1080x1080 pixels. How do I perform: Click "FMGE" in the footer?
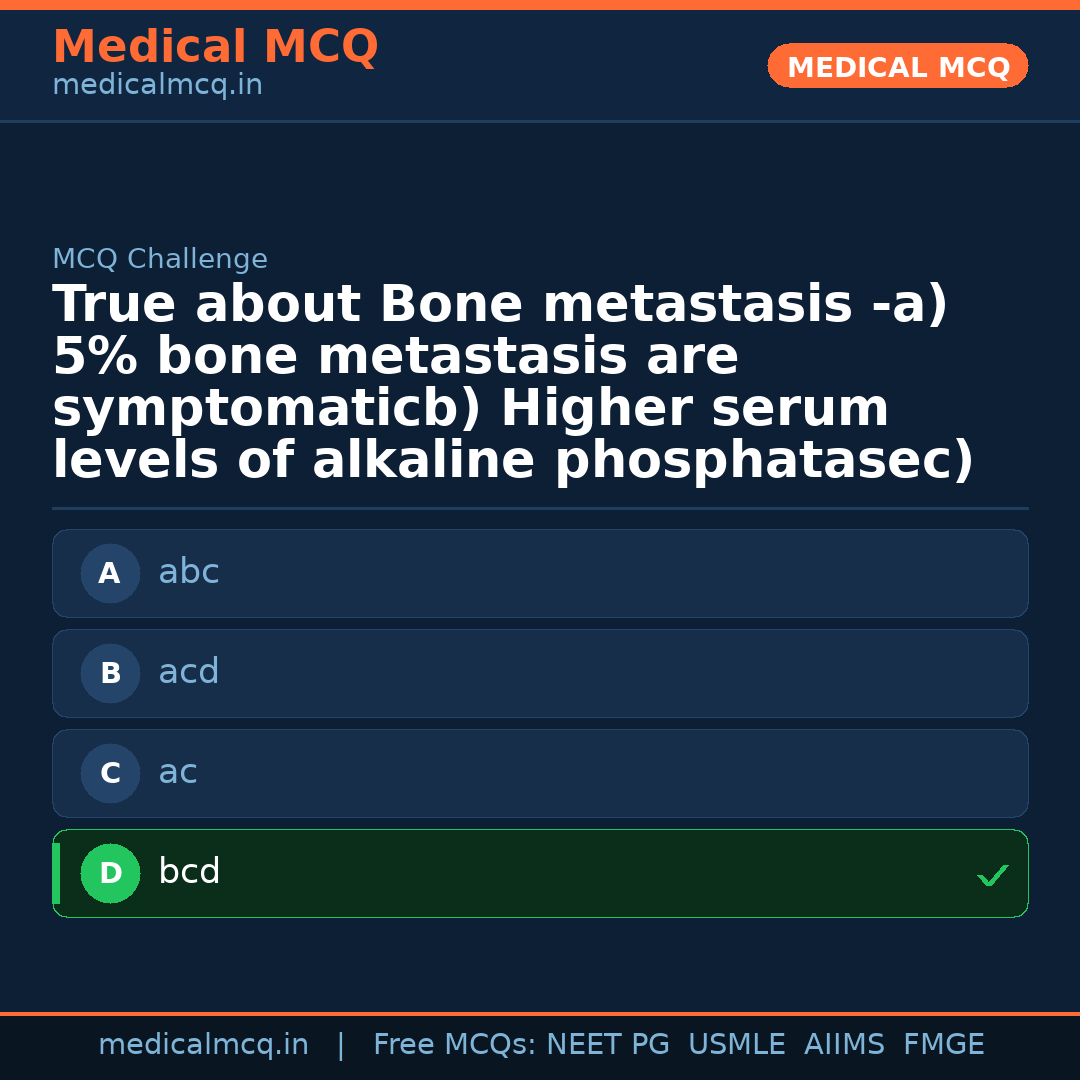click(944, 1045)
